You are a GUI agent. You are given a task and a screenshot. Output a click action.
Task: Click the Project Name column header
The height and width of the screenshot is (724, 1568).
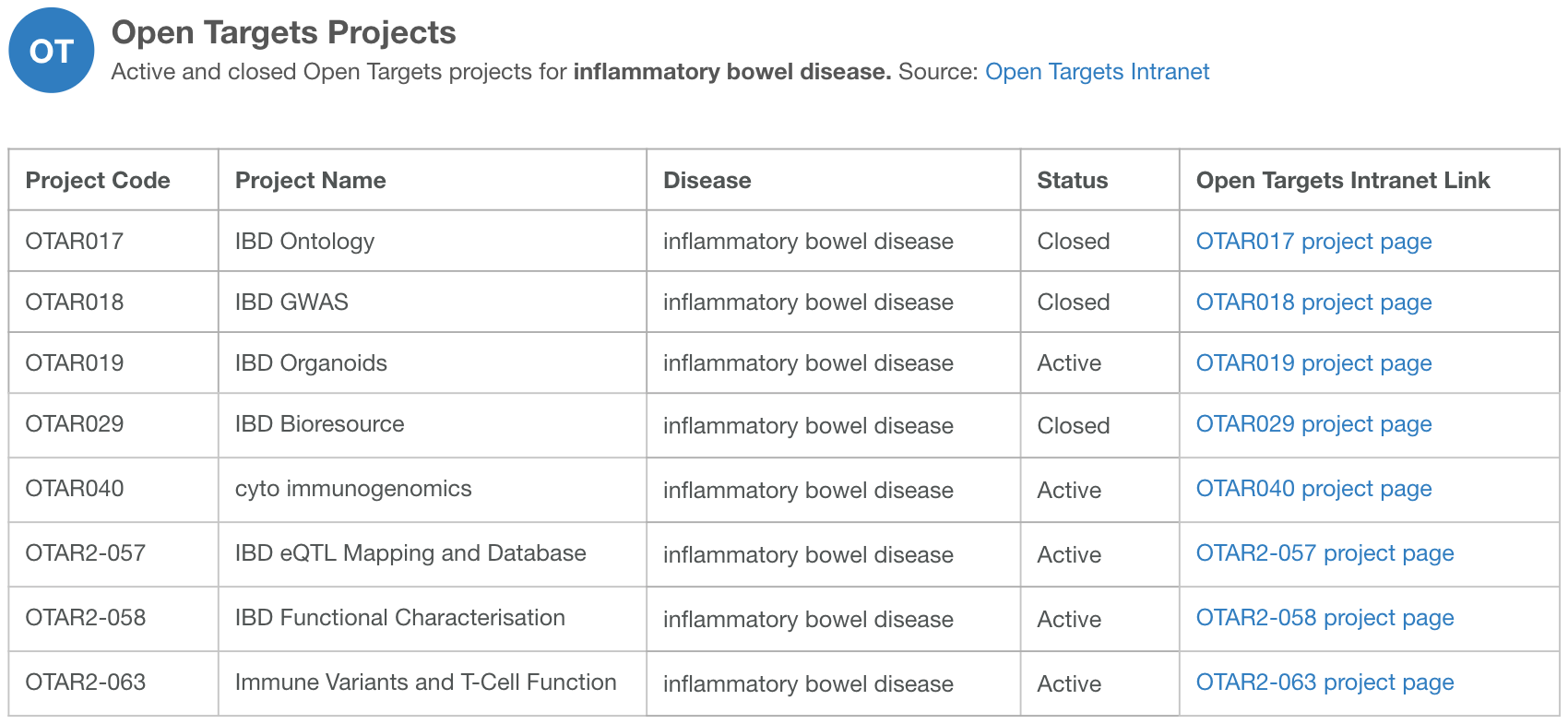pos(311,180)
